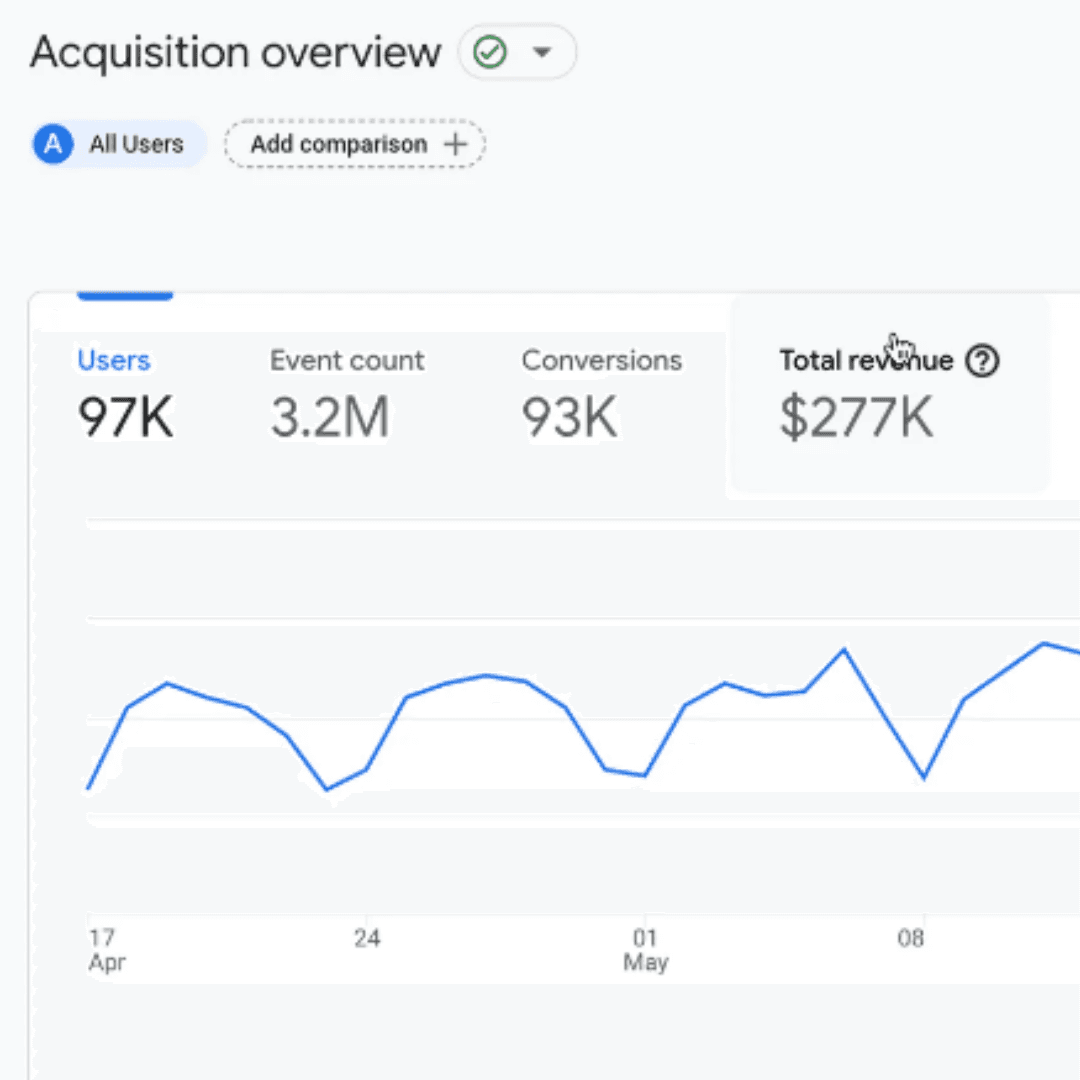Open the dropdown arrow beside the green checkmark
The image size is (1080, 1080).
click(542, 52)
